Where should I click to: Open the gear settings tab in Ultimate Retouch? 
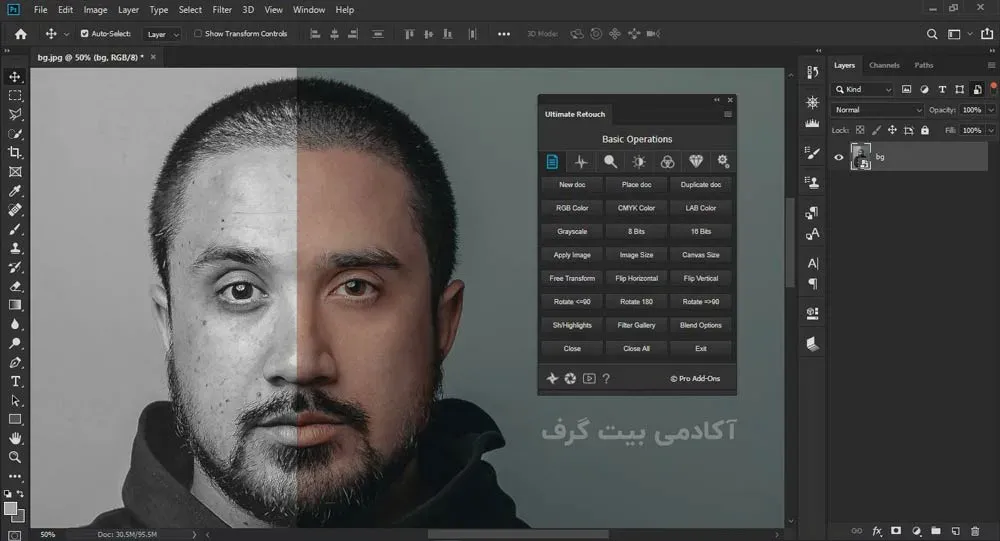click(x=723, y=162)
